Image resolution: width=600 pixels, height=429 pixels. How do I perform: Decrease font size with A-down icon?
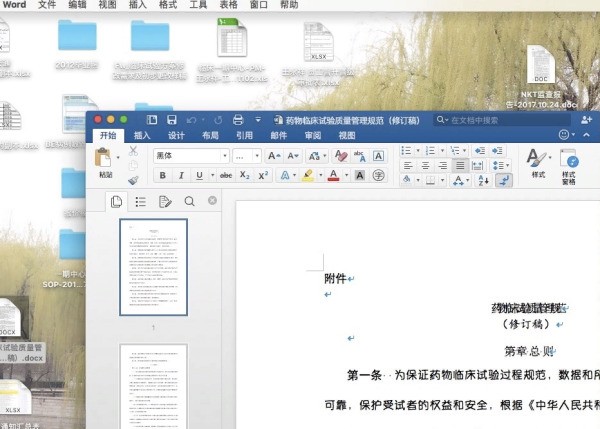tap(293, 156)
